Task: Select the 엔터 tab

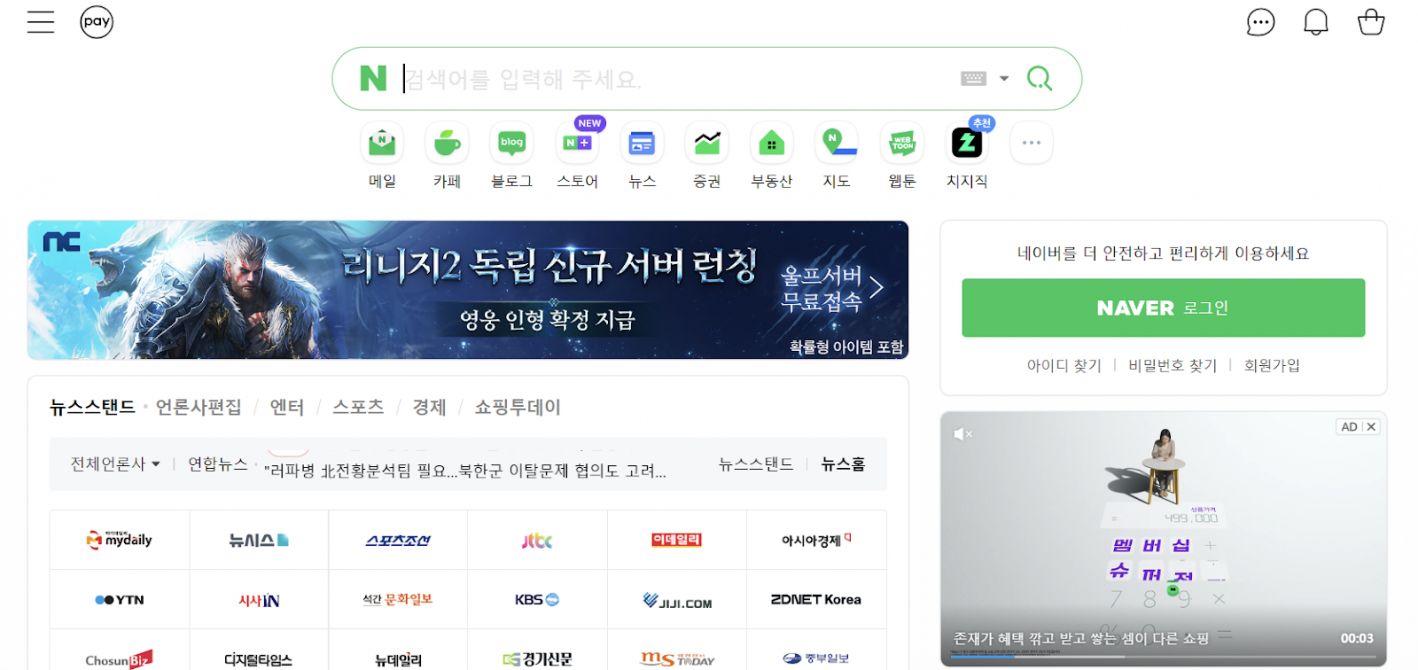Action: tap(287, 408)
